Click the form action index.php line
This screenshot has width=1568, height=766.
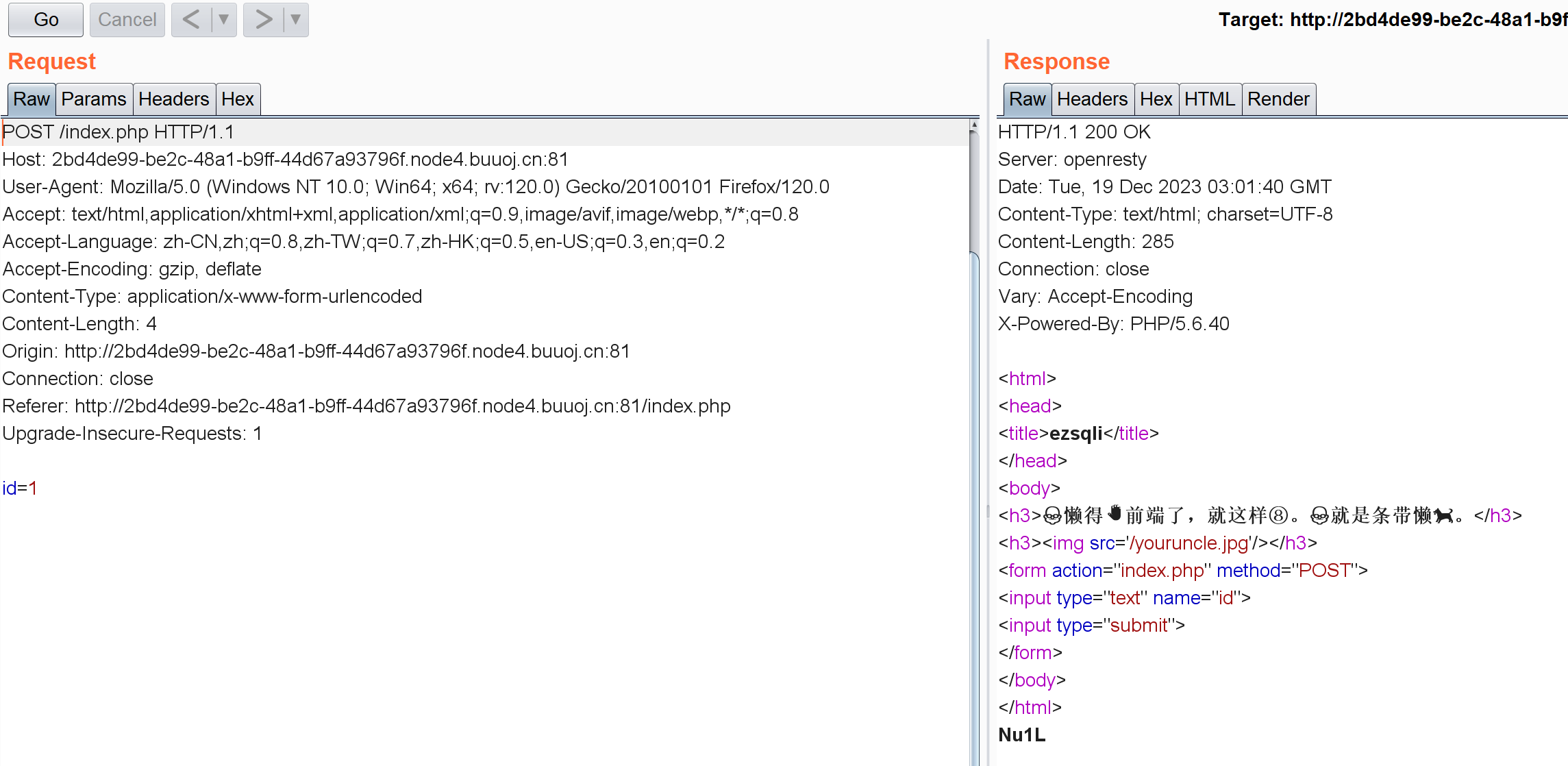pos(1183,570)
